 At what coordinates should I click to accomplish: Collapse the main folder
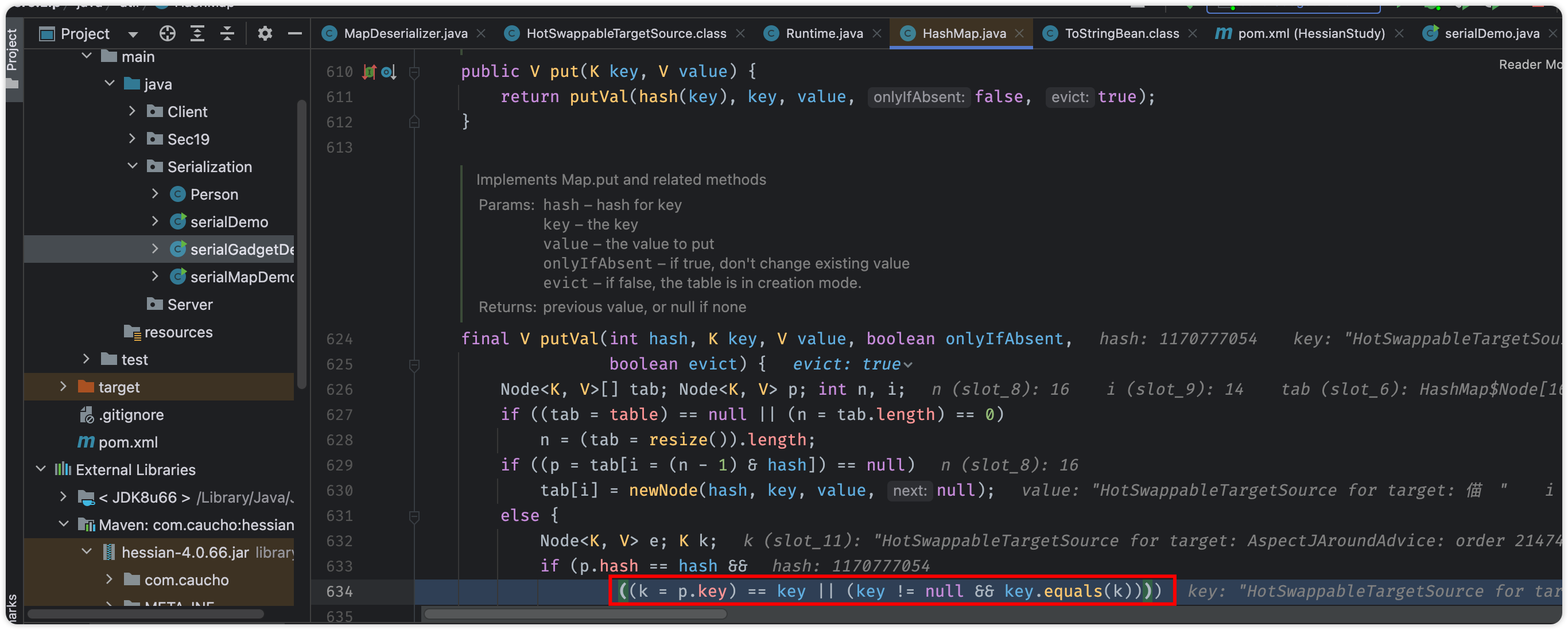tap(87, 56)
